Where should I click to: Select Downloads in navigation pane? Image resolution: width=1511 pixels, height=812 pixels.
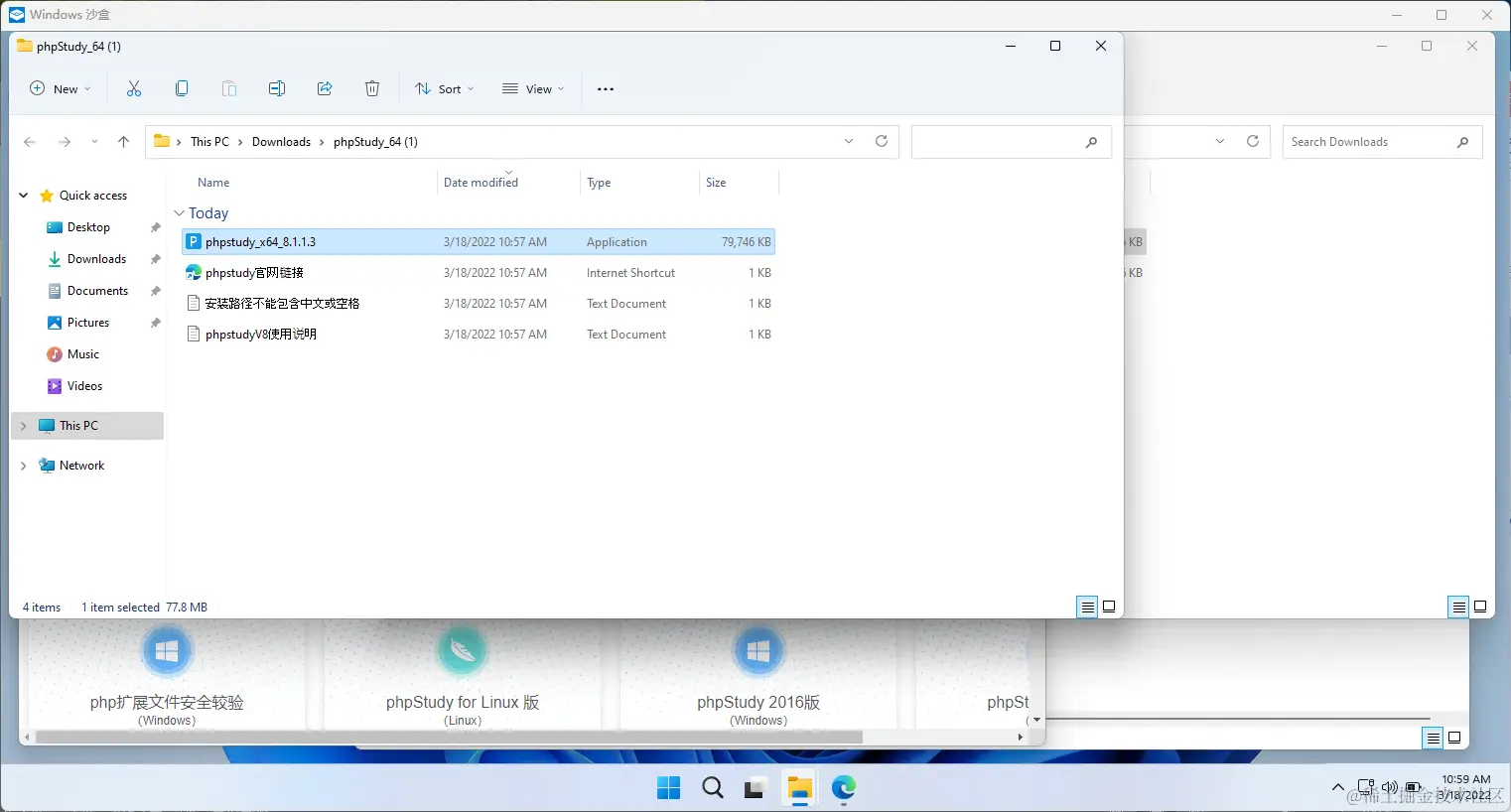pyautogui.click(x=96, y=259)
